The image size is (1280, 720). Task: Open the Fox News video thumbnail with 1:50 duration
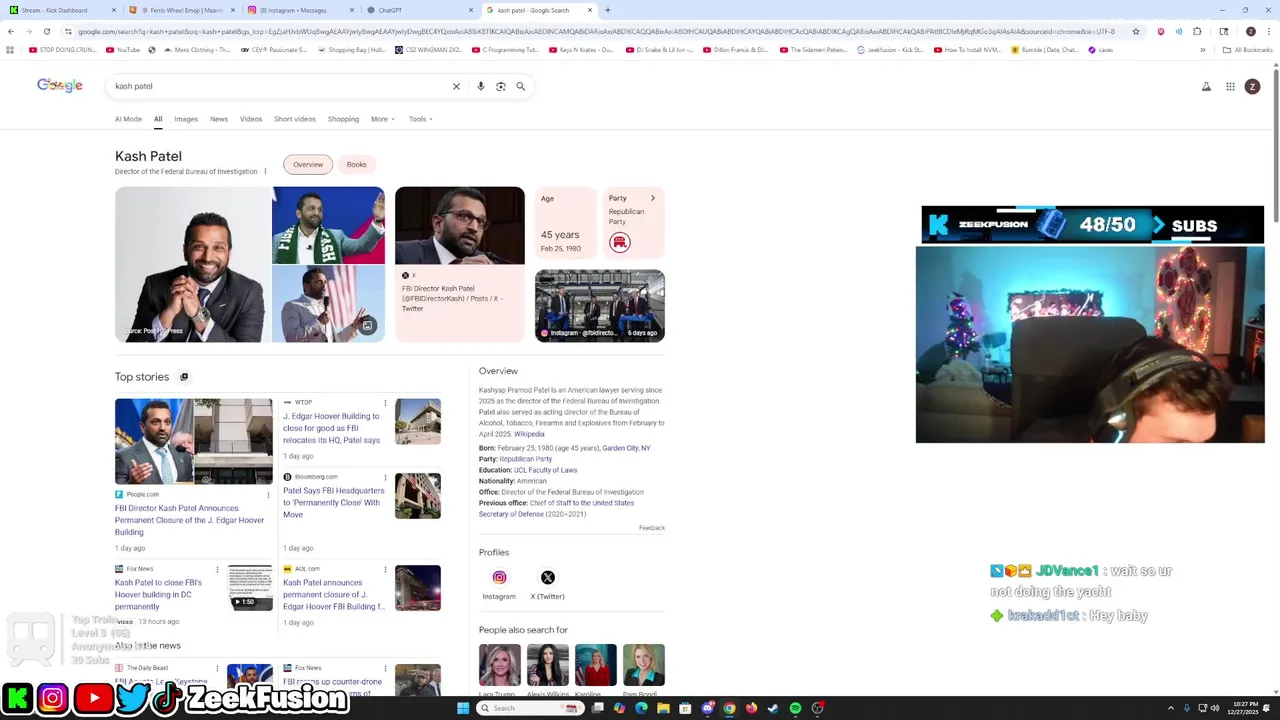pos(250,588)
